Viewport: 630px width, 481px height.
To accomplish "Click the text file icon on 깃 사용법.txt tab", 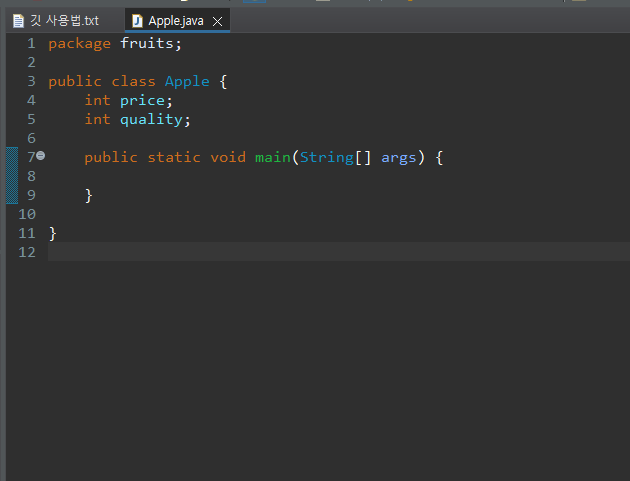I will point(18,21).
